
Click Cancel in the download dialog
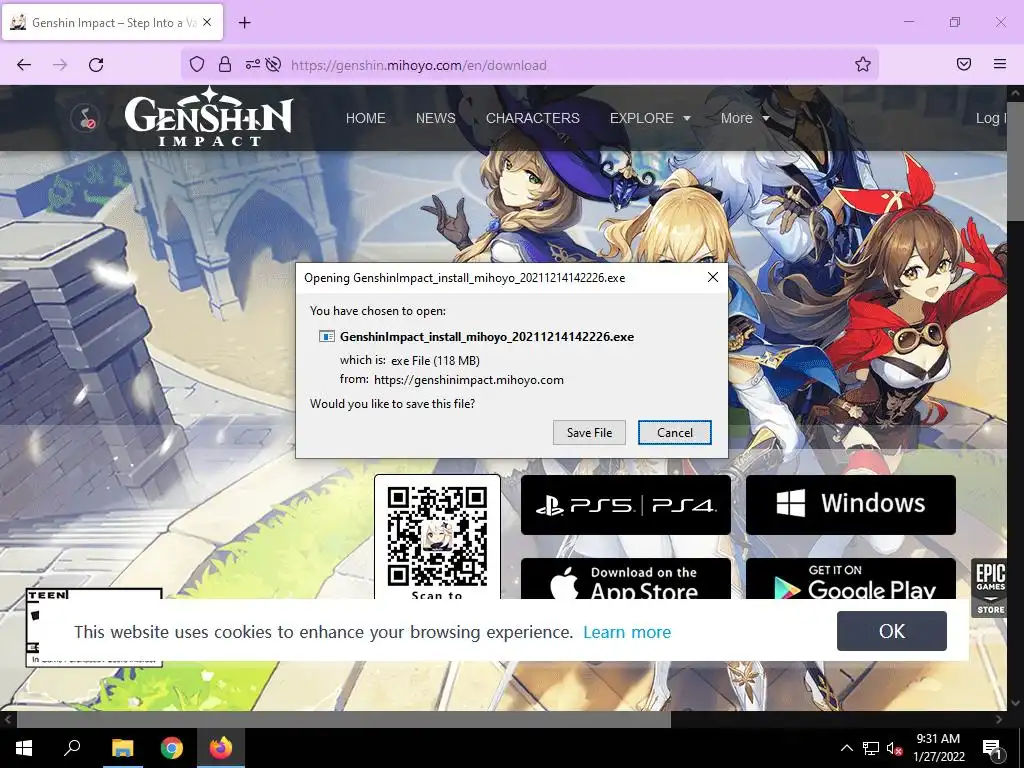coord(675,432)
